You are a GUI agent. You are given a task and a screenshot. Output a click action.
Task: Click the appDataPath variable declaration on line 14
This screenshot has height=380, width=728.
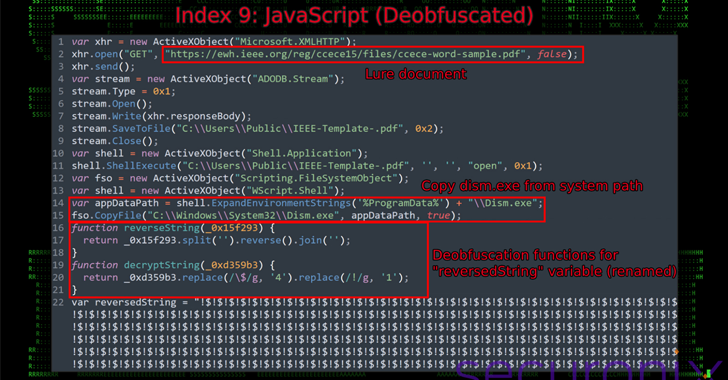[x=127, y=203]
